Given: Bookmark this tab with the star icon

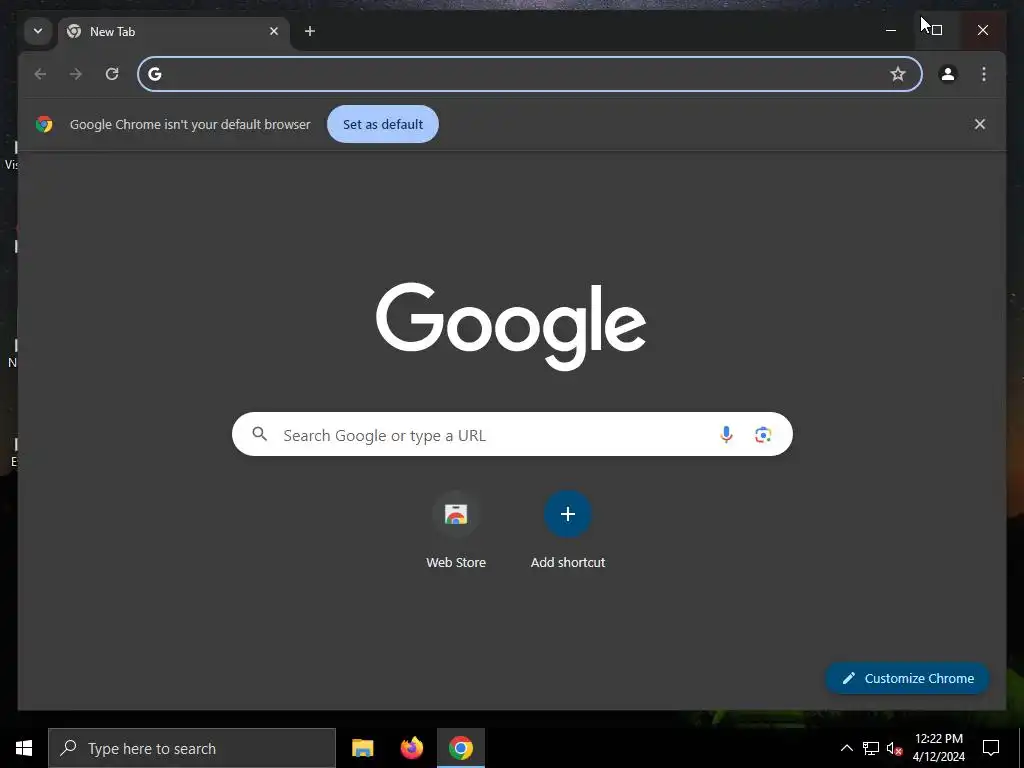Looking at the screenshot, I should (898, 74).
